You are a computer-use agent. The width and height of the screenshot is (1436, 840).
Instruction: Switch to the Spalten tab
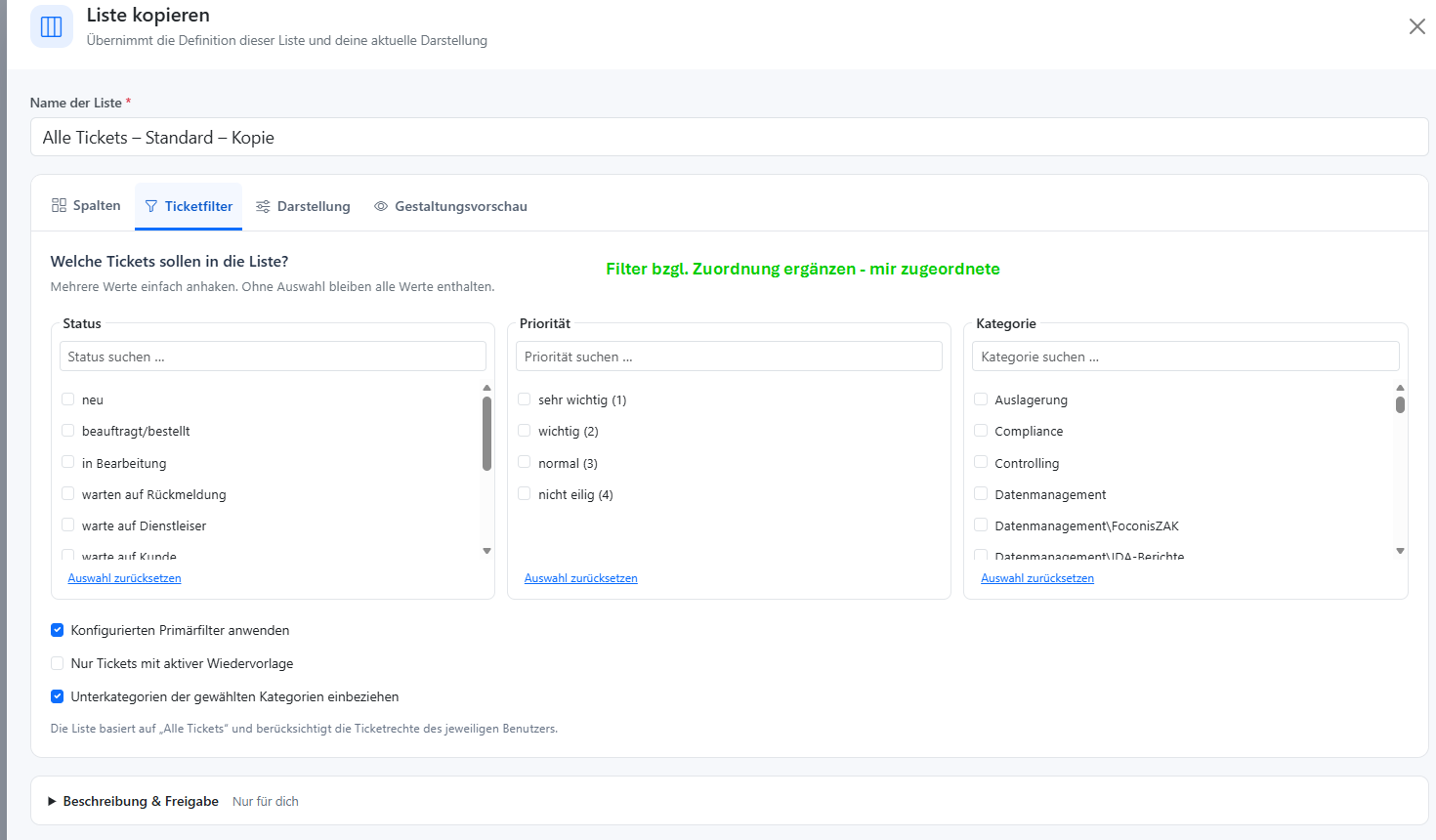pyautogui.click(x=86, y=205)
